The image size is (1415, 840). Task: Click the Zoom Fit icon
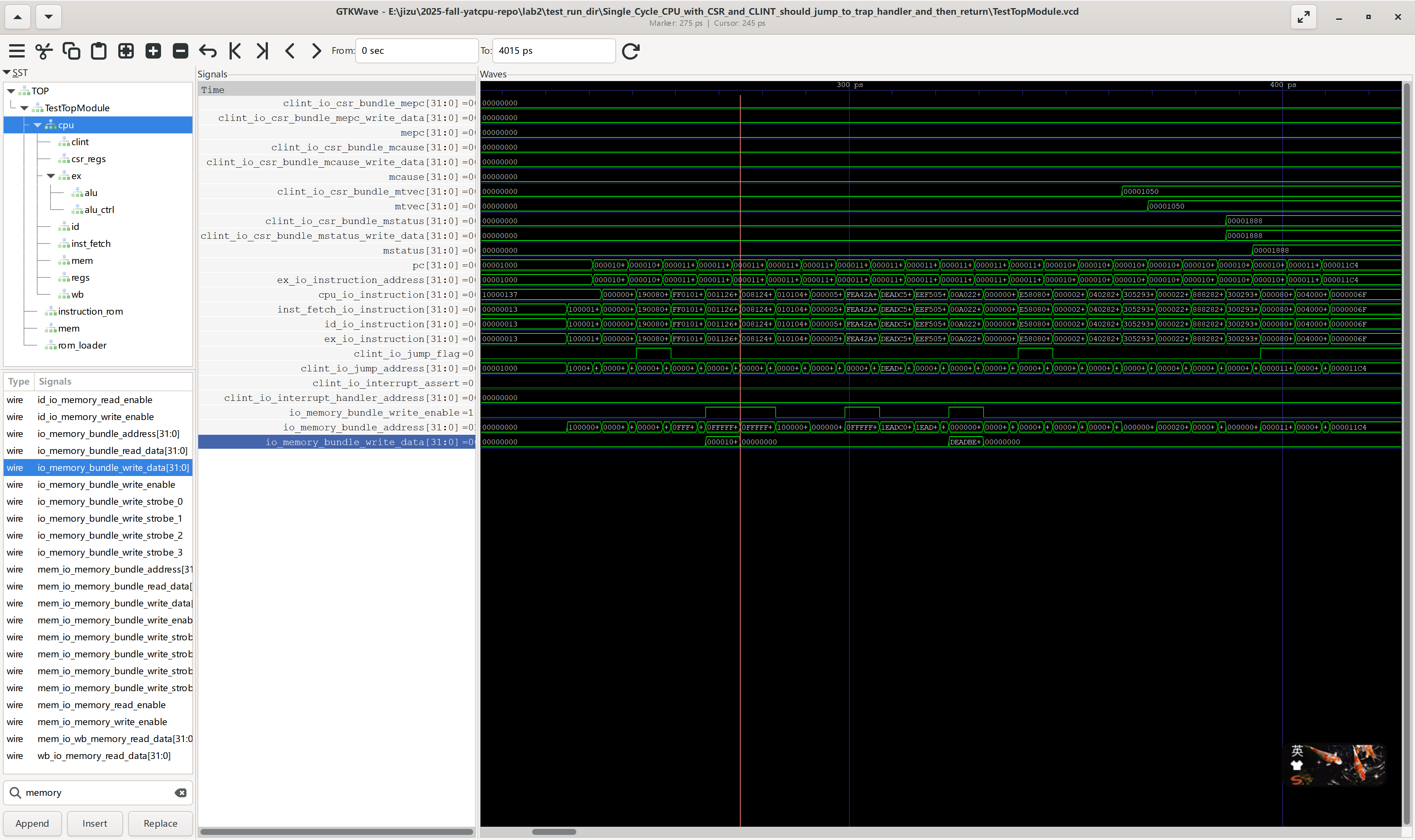point(126,51)
